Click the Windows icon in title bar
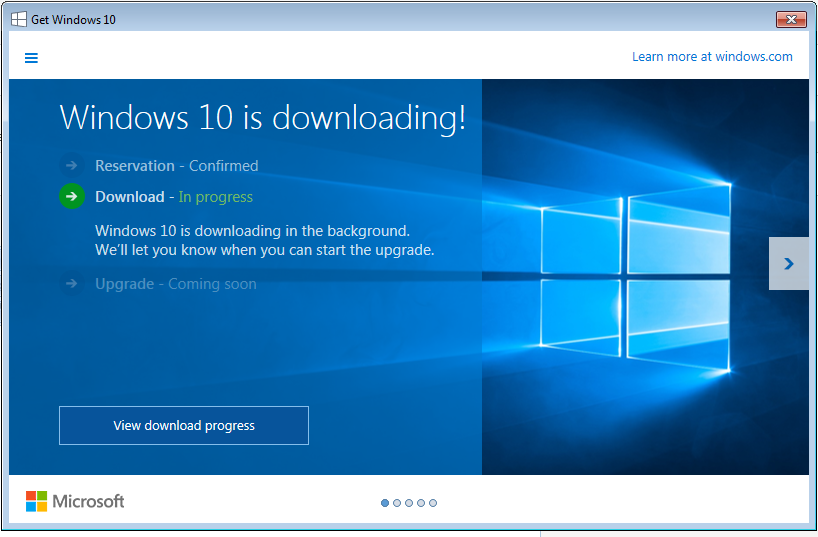 coord(19,19)
